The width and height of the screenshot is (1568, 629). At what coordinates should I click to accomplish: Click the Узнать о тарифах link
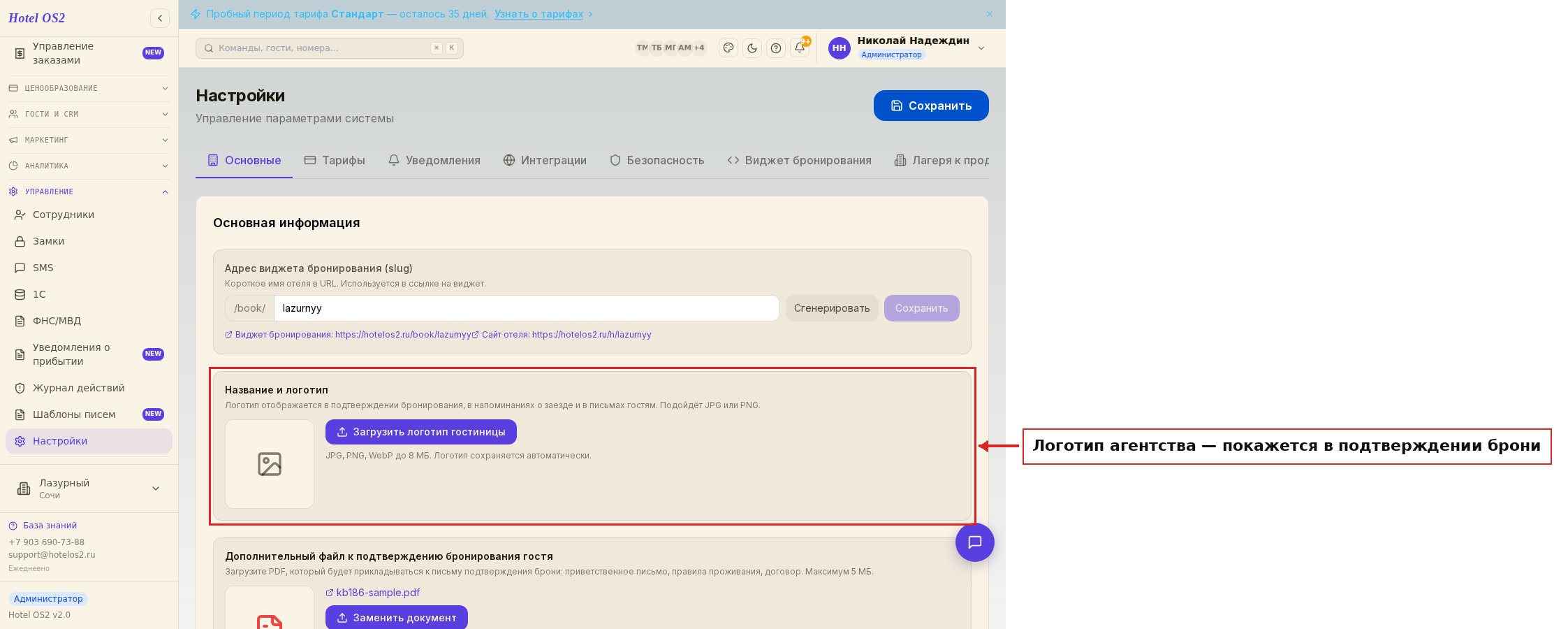(539, 14)
